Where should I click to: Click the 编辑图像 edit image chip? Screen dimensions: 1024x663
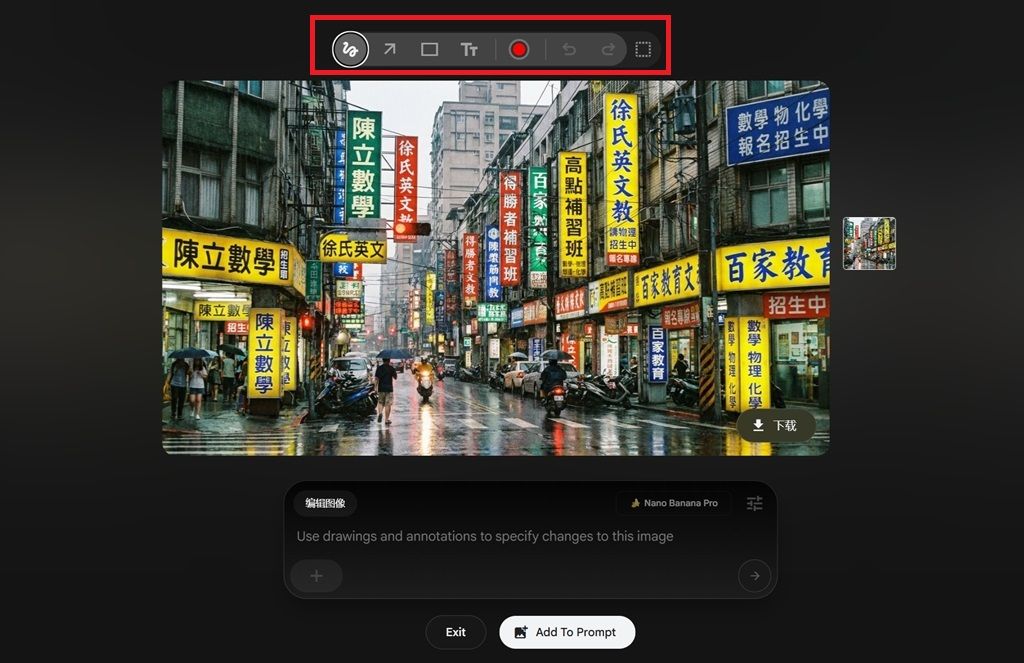pos(325,503)
